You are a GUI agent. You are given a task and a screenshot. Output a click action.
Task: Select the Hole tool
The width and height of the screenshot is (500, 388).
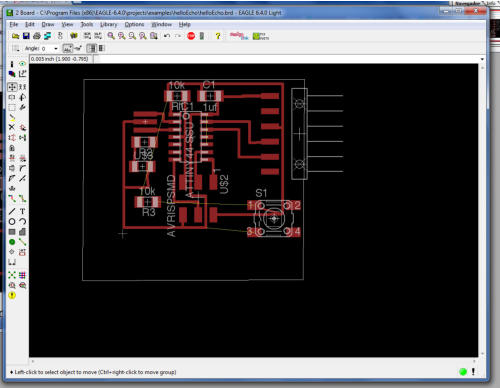(12, 252)
